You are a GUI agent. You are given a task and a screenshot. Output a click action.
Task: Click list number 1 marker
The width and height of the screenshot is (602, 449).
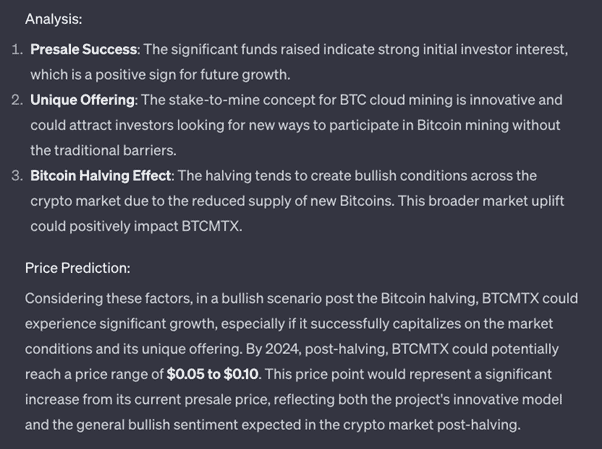click(x=17, y=50)
